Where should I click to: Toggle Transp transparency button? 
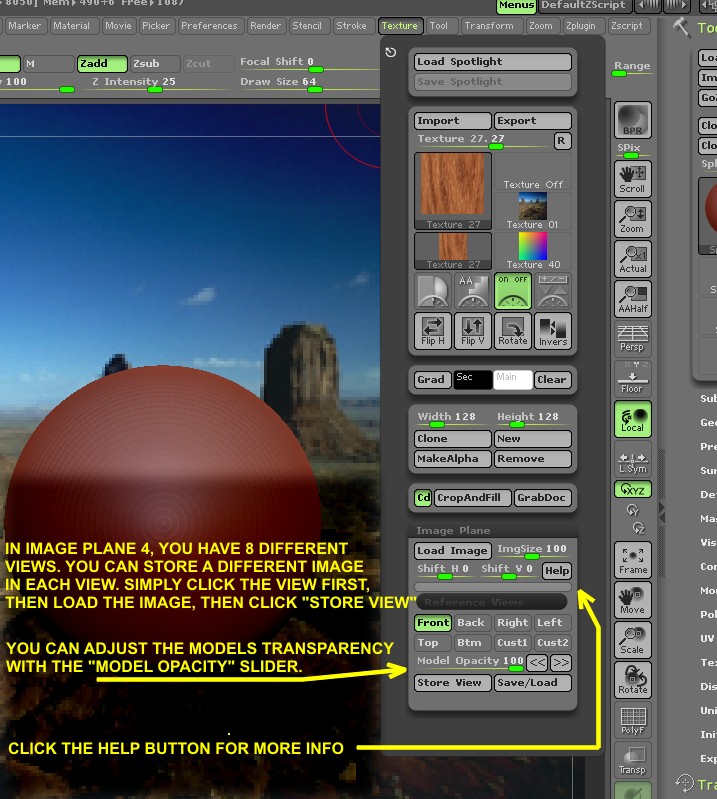pos(632,760)
